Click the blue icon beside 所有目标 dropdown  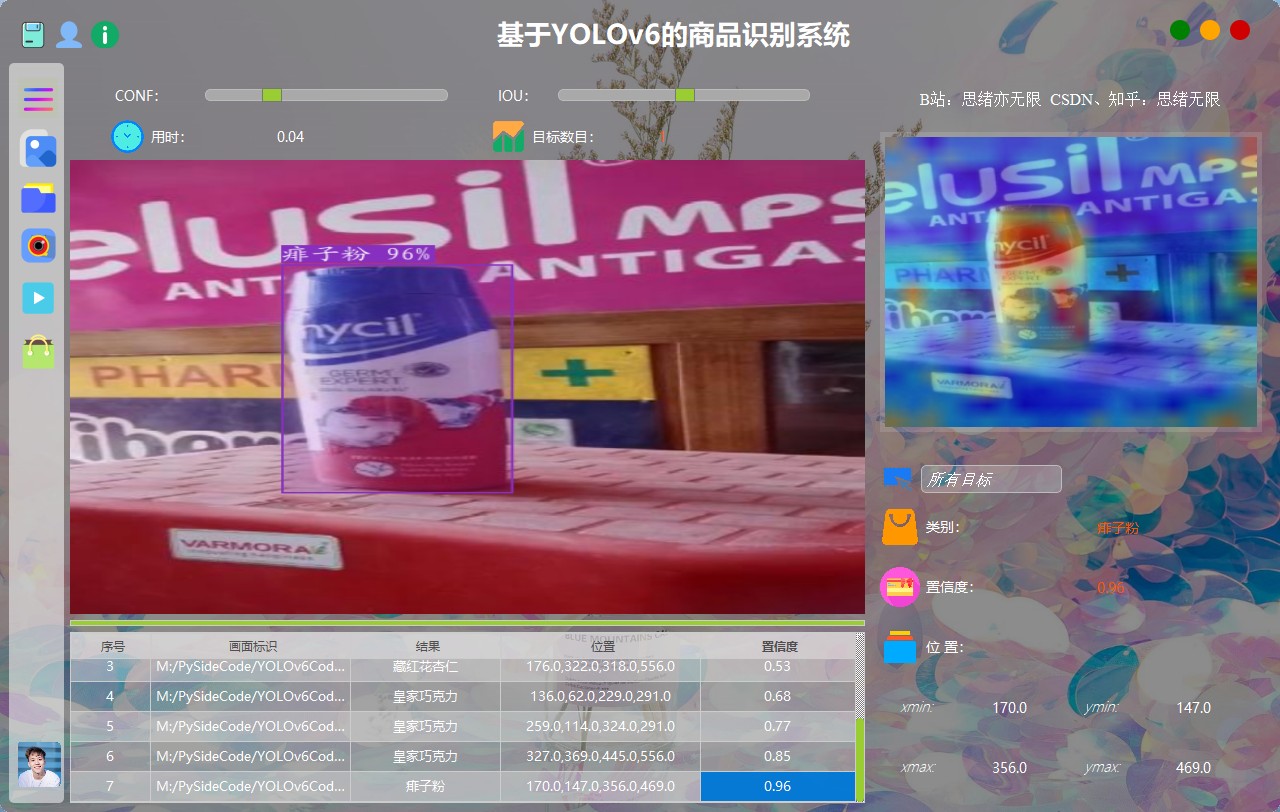tap(899, 478)
